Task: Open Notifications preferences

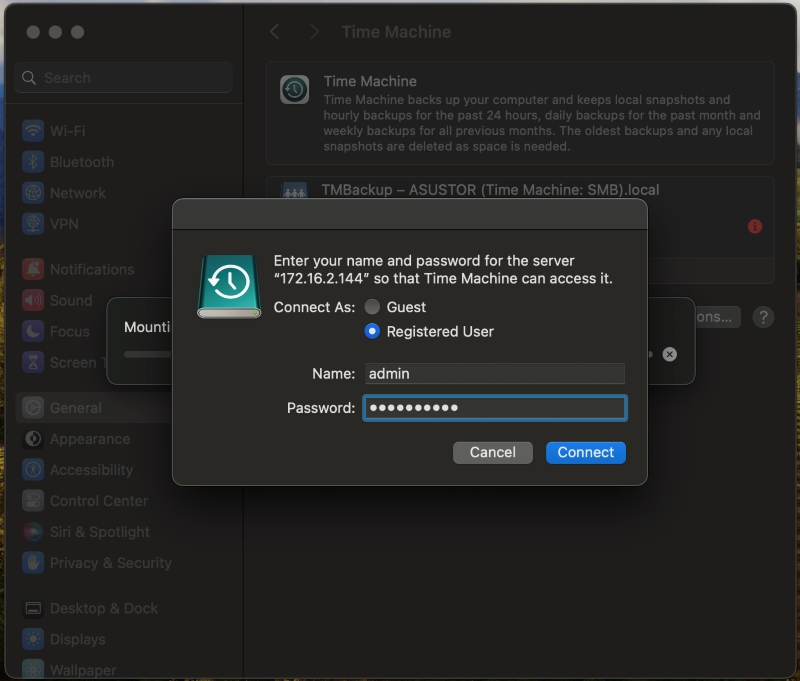Action: tap(91, 269)
